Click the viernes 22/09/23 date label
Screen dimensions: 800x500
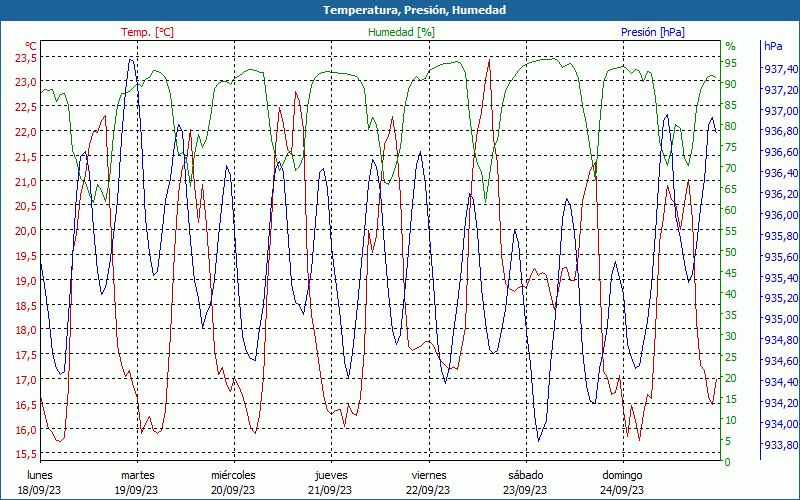(429, 483)
